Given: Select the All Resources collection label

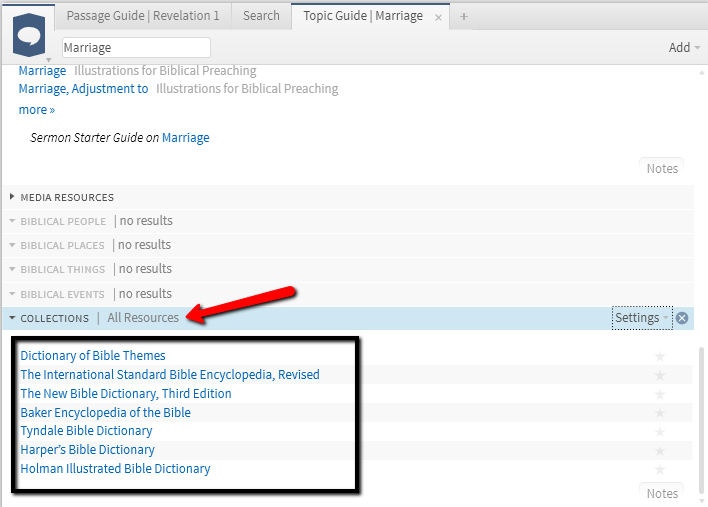Looking at the screenshot, I should pyautogui.click(x=143, y=318).
